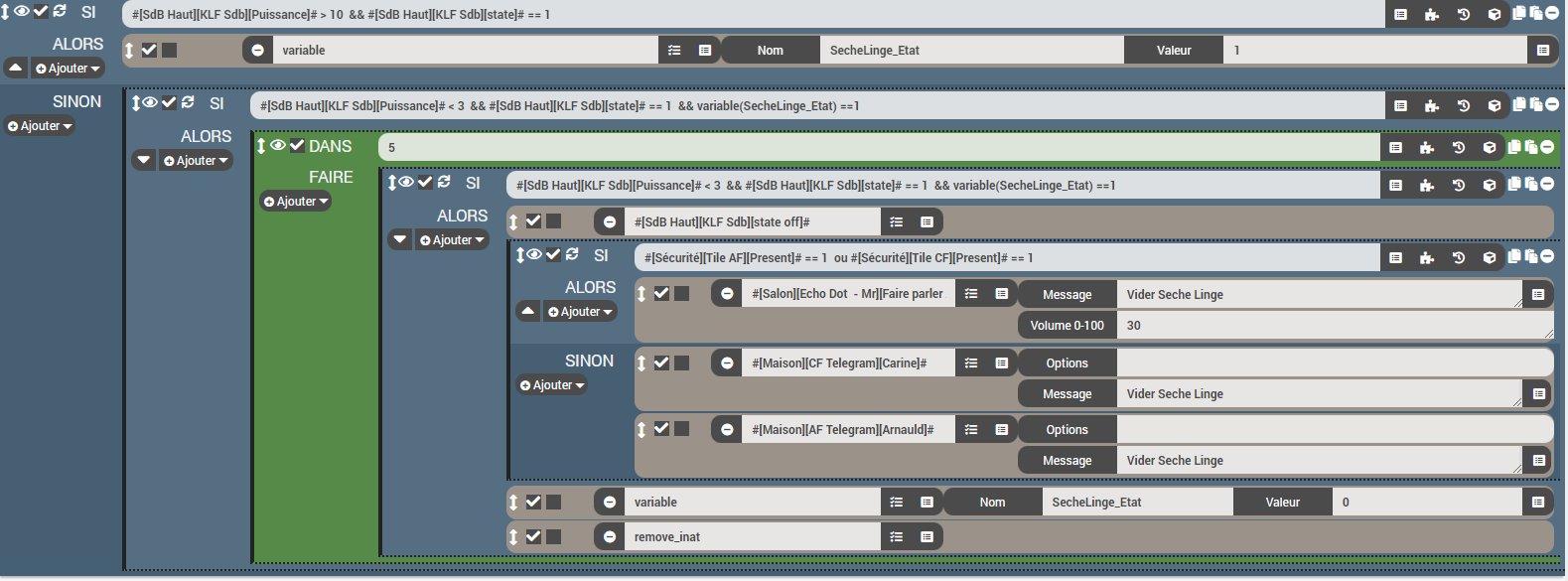Screen dimensions: 1568x581
Task: Open Ajouter under ALORS beside Echo Dot action
Action: pyautogui.click(x=581, y=312)
